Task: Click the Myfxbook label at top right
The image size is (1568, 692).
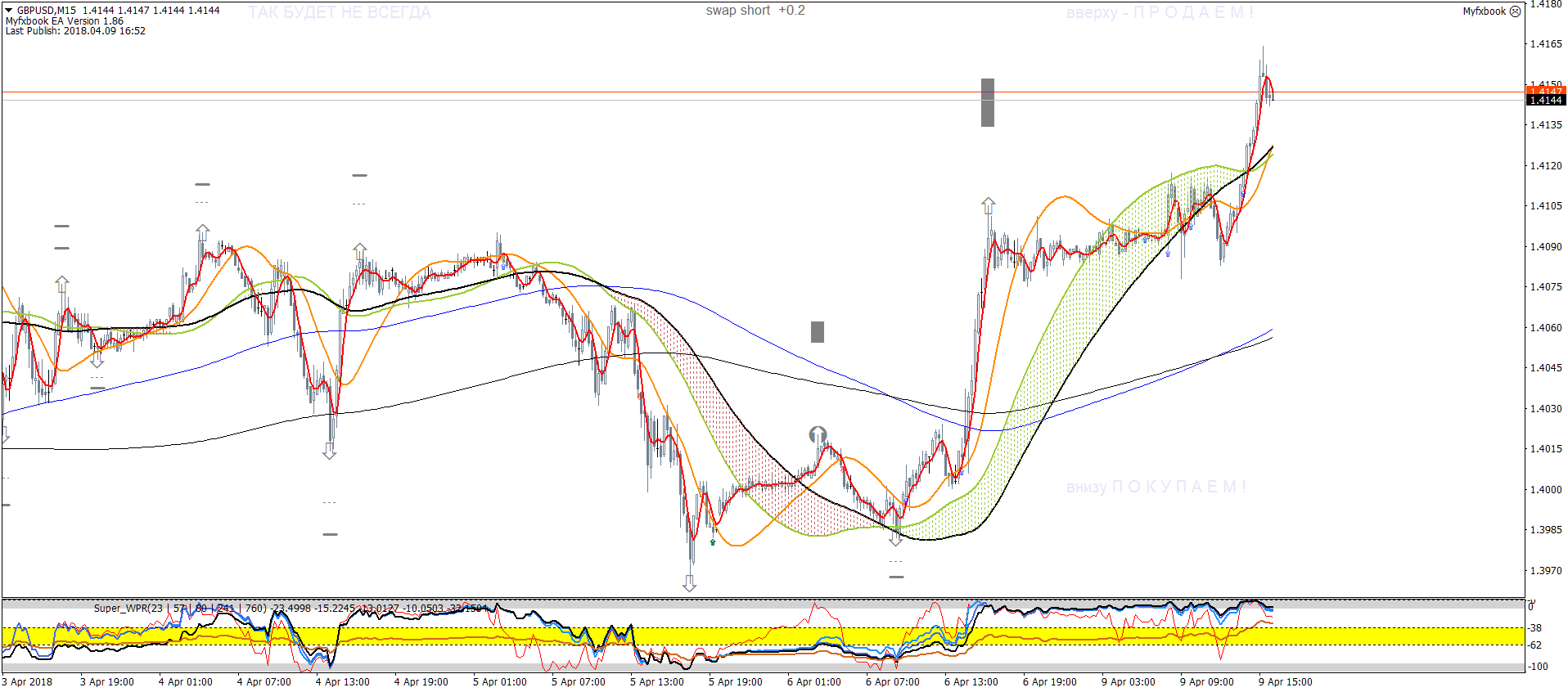Action: (1485, 11)
